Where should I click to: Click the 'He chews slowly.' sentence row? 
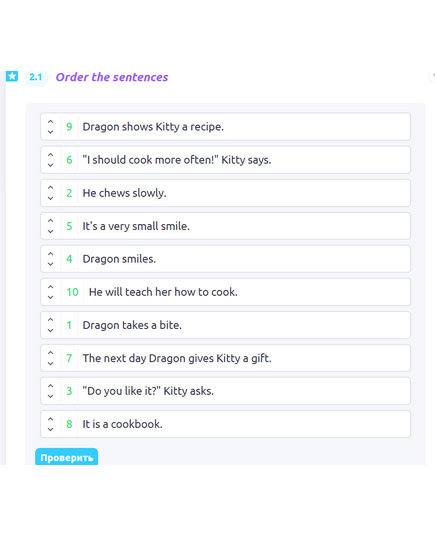(x=225, y=193)
